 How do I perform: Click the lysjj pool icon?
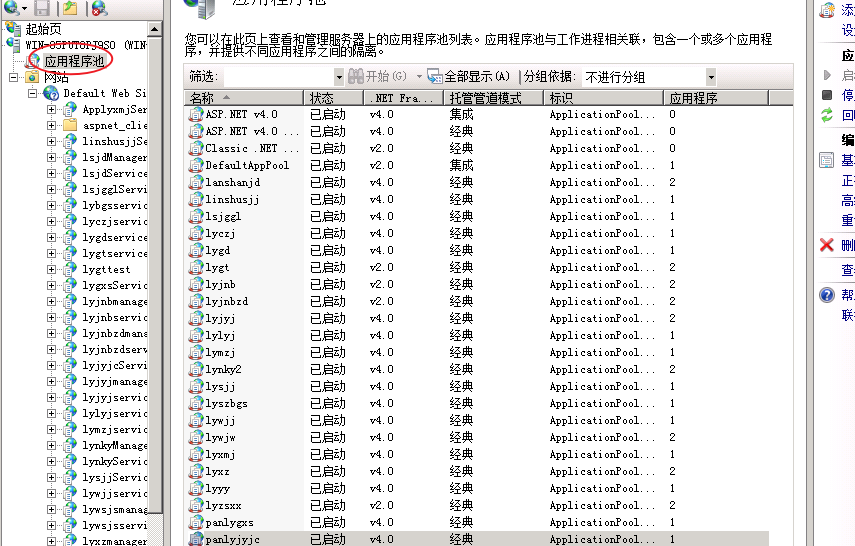tap(196, 386)
